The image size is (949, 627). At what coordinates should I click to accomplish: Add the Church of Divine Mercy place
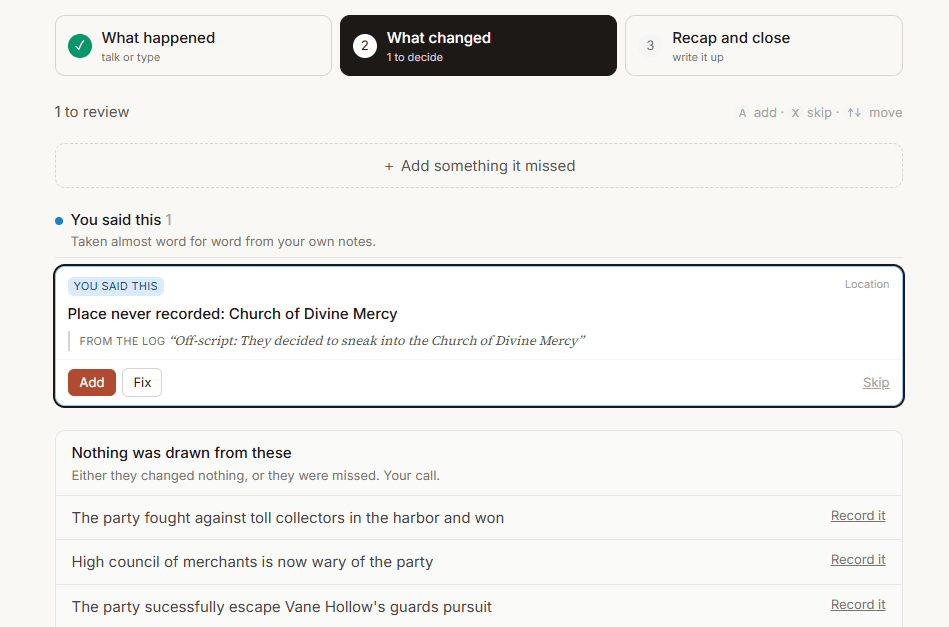click(91, 382)
